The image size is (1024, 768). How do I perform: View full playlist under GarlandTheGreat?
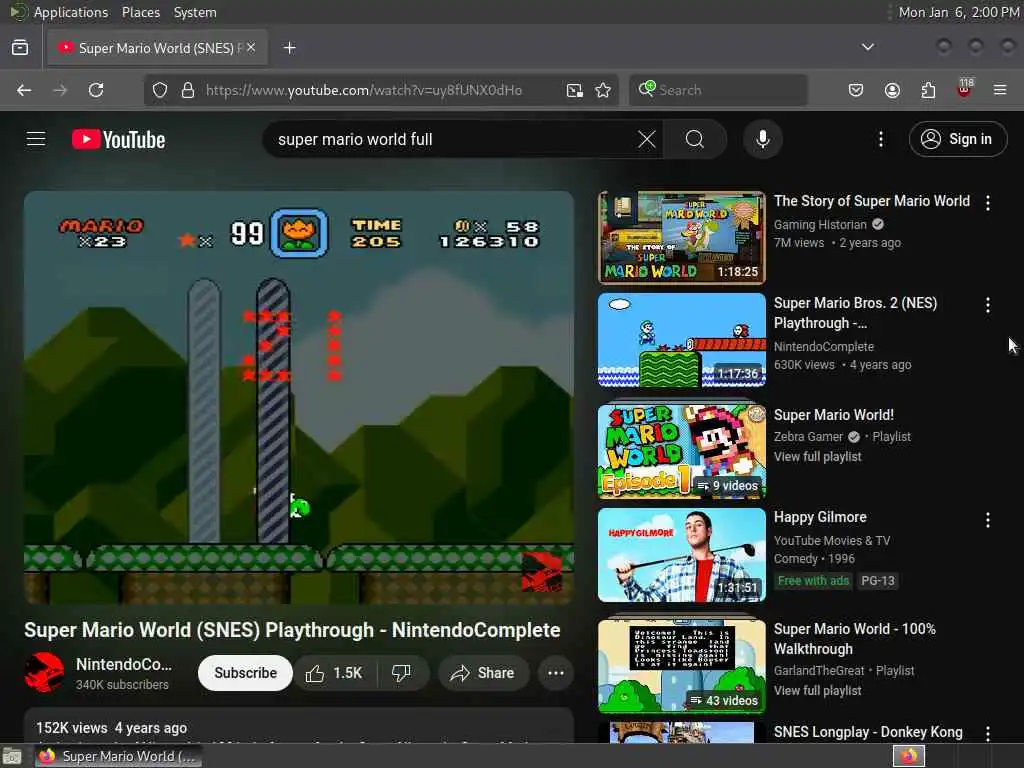pos(818,690)
